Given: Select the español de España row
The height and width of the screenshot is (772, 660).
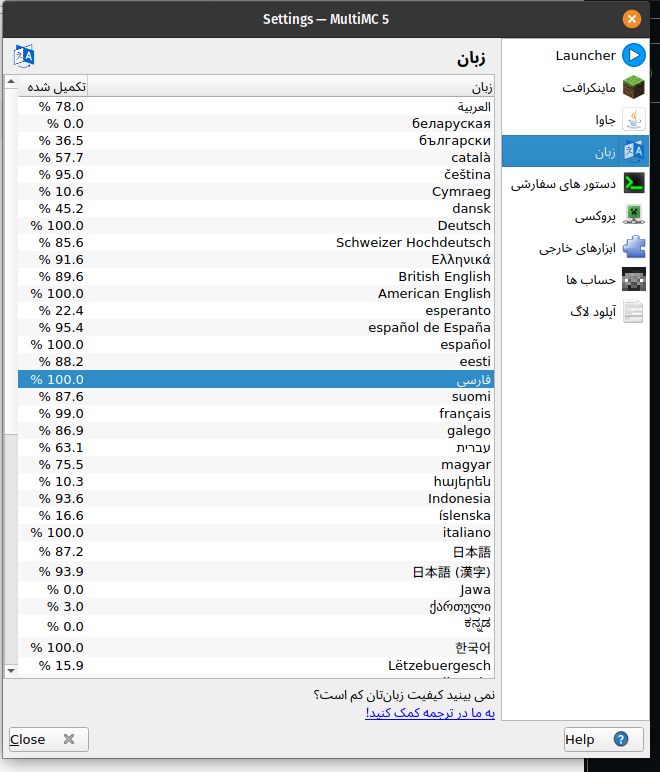Looking at the screenshot, I should point(256,327).
